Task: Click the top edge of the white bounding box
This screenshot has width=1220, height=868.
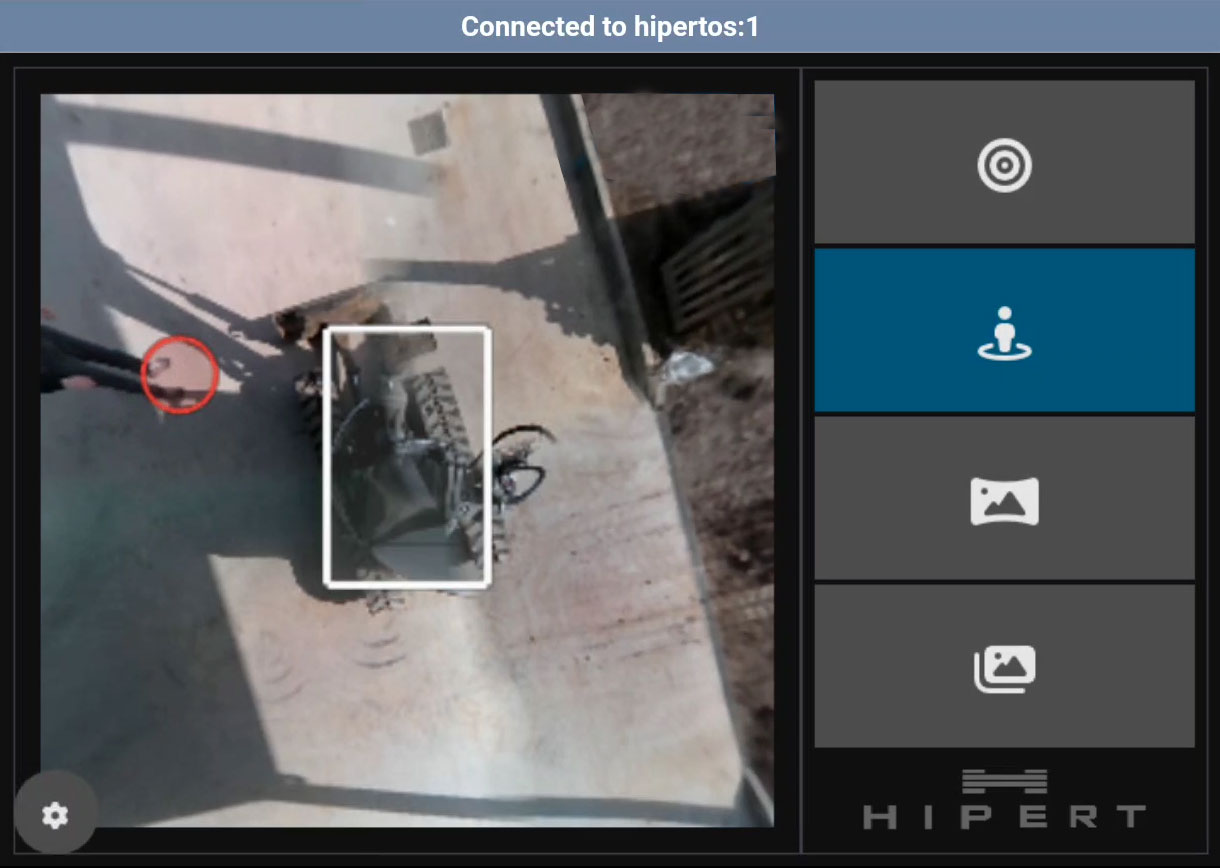Action: pos(407,330)
